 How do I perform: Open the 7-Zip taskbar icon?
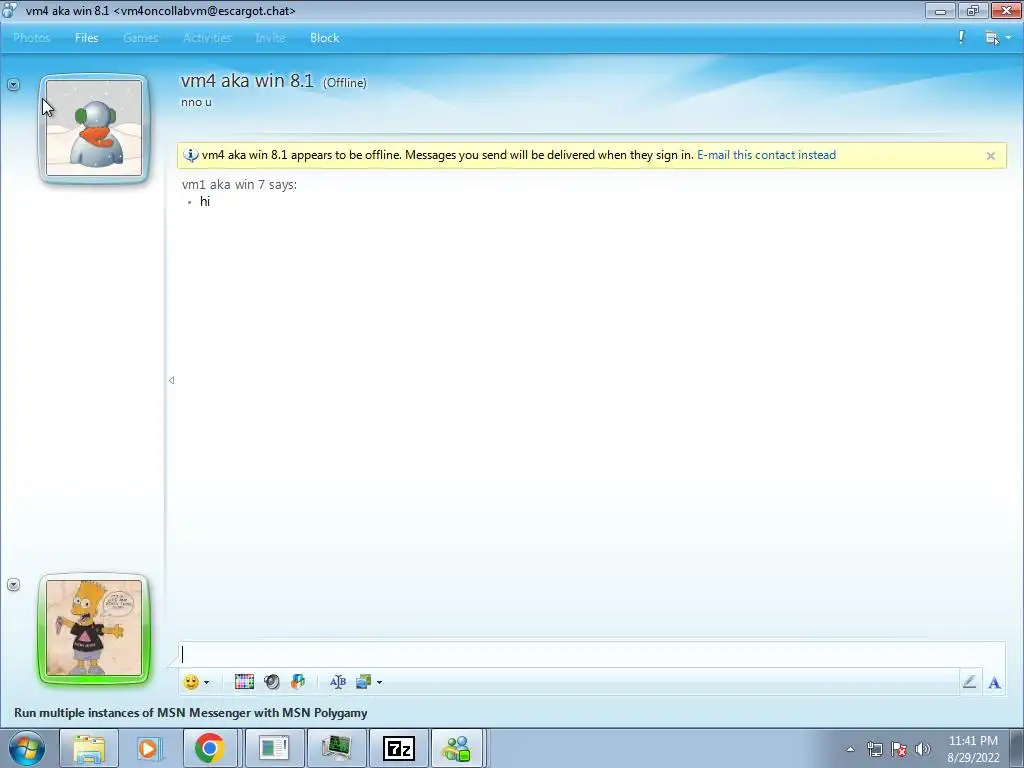pyautogui.click(x=398, y=748)
